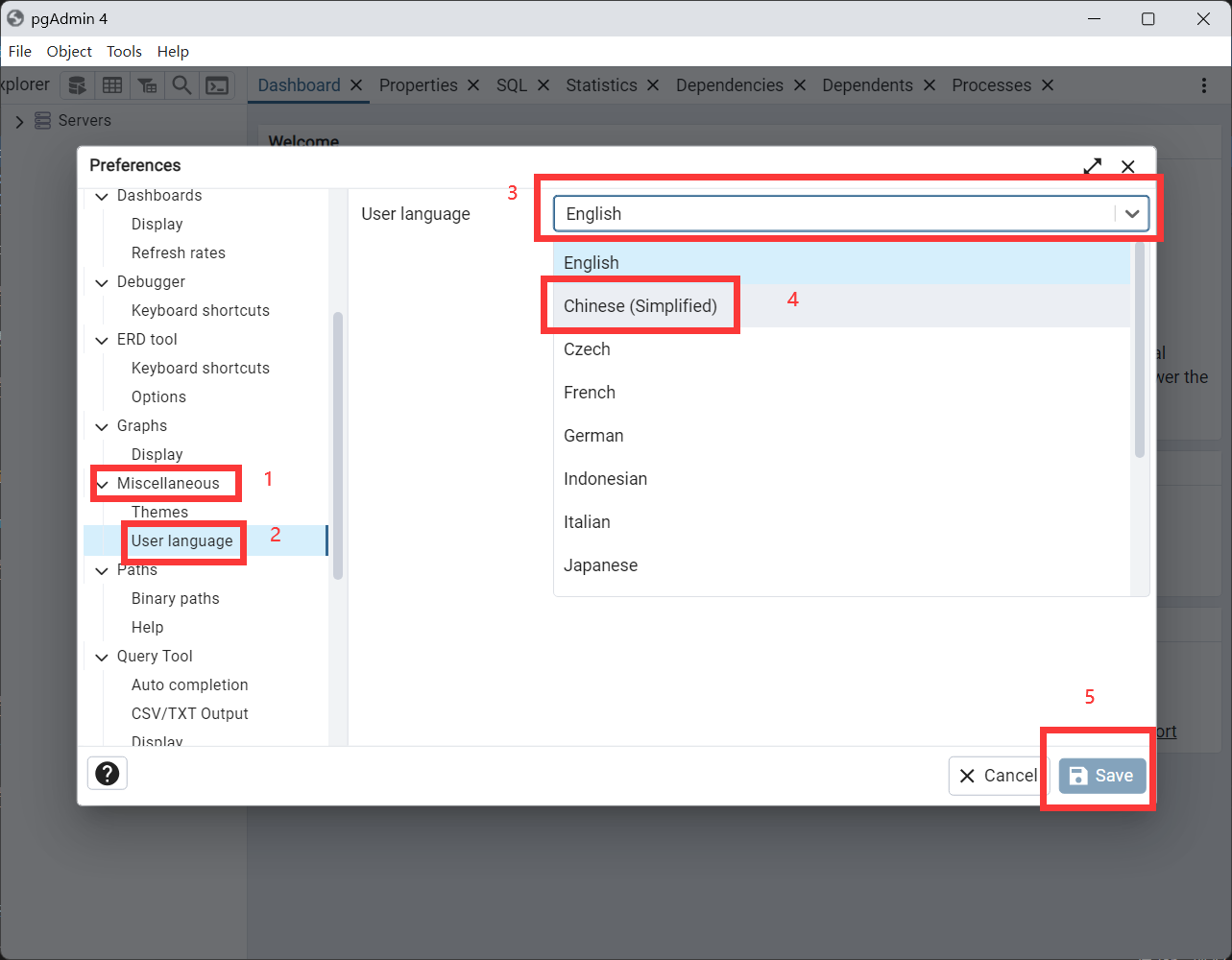Open the Search Objects magnifier icon
The image size is (1232, 960).
pos(181,85)
